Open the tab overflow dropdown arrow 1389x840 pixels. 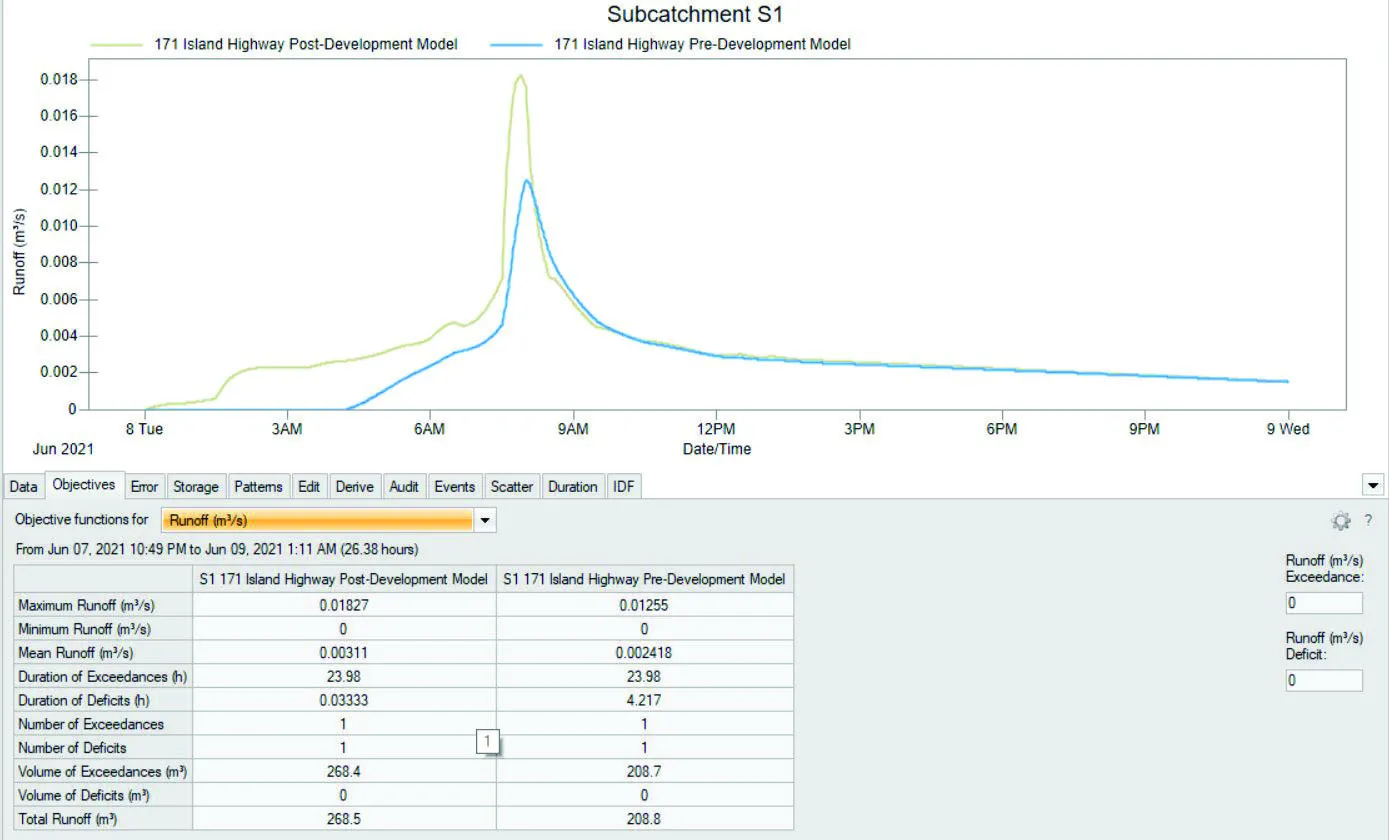coord(1373,485)
